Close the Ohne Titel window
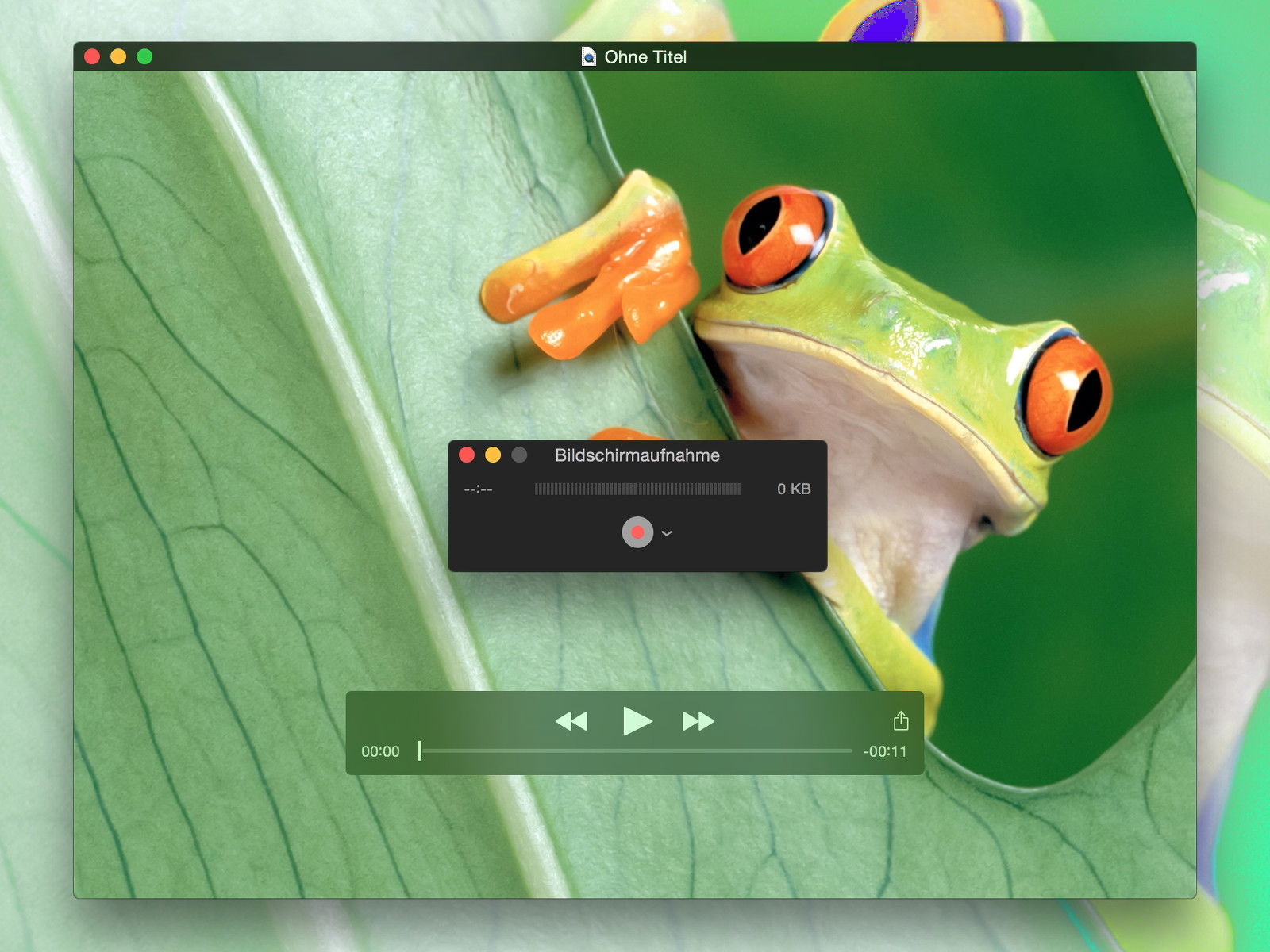 pyautogui.click(x=92, y=56)
